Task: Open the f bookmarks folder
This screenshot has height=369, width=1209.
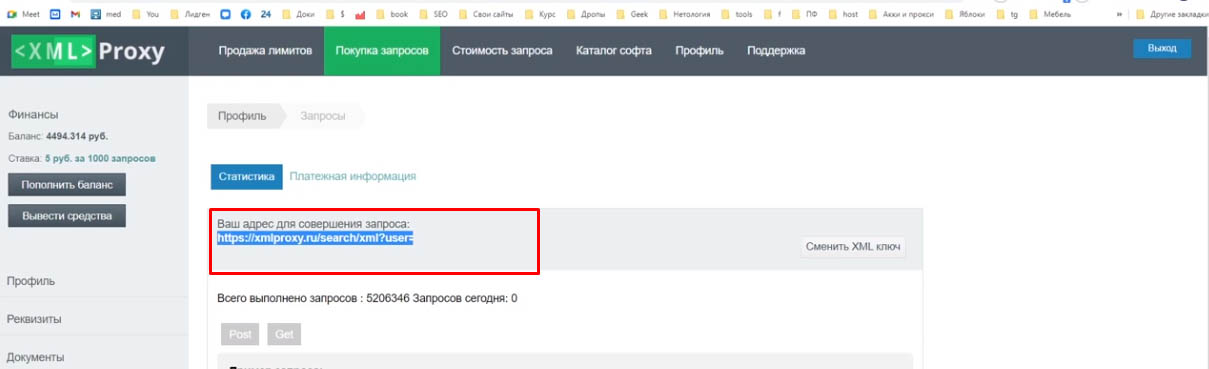Action: pyautogui.click(x=773, y=15)
